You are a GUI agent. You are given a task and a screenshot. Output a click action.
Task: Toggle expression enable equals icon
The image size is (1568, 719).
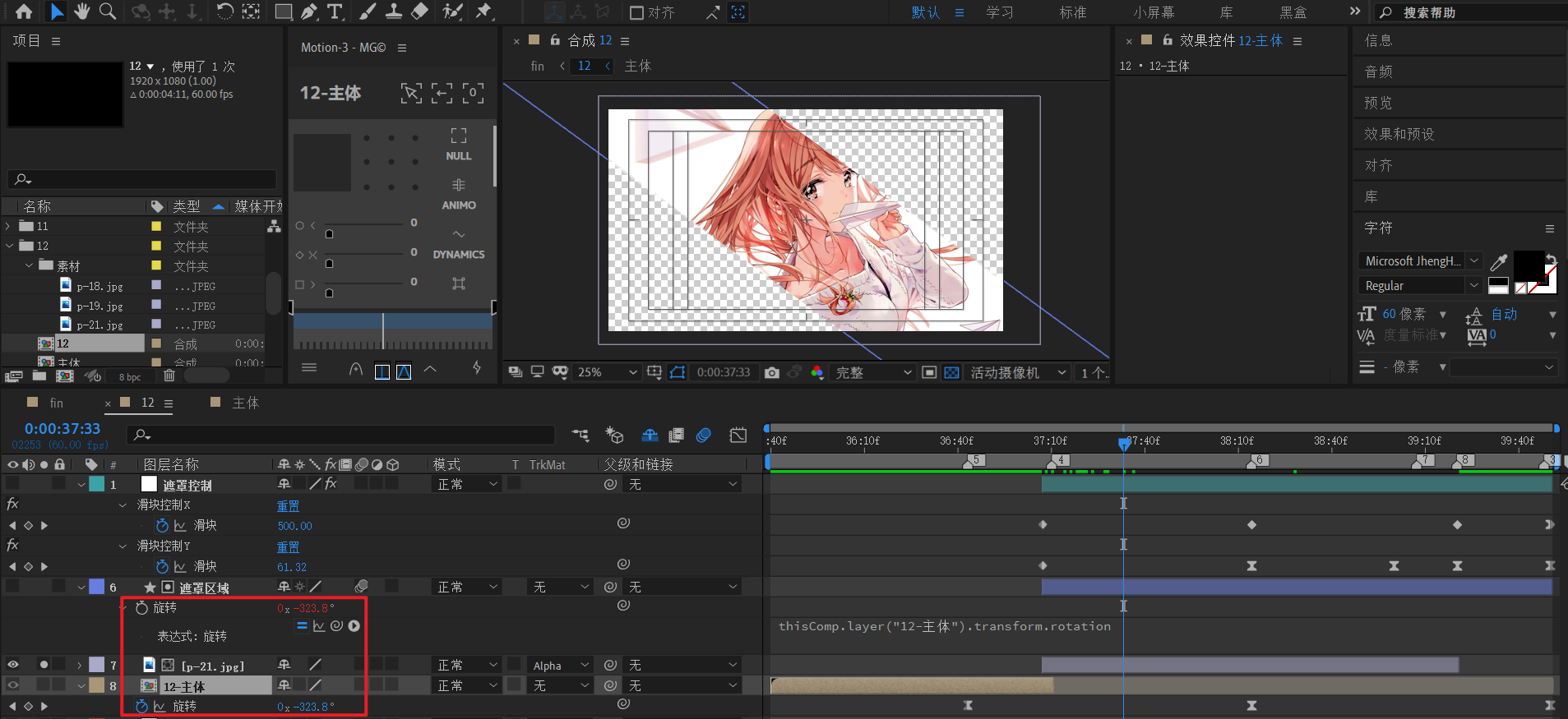302,626
